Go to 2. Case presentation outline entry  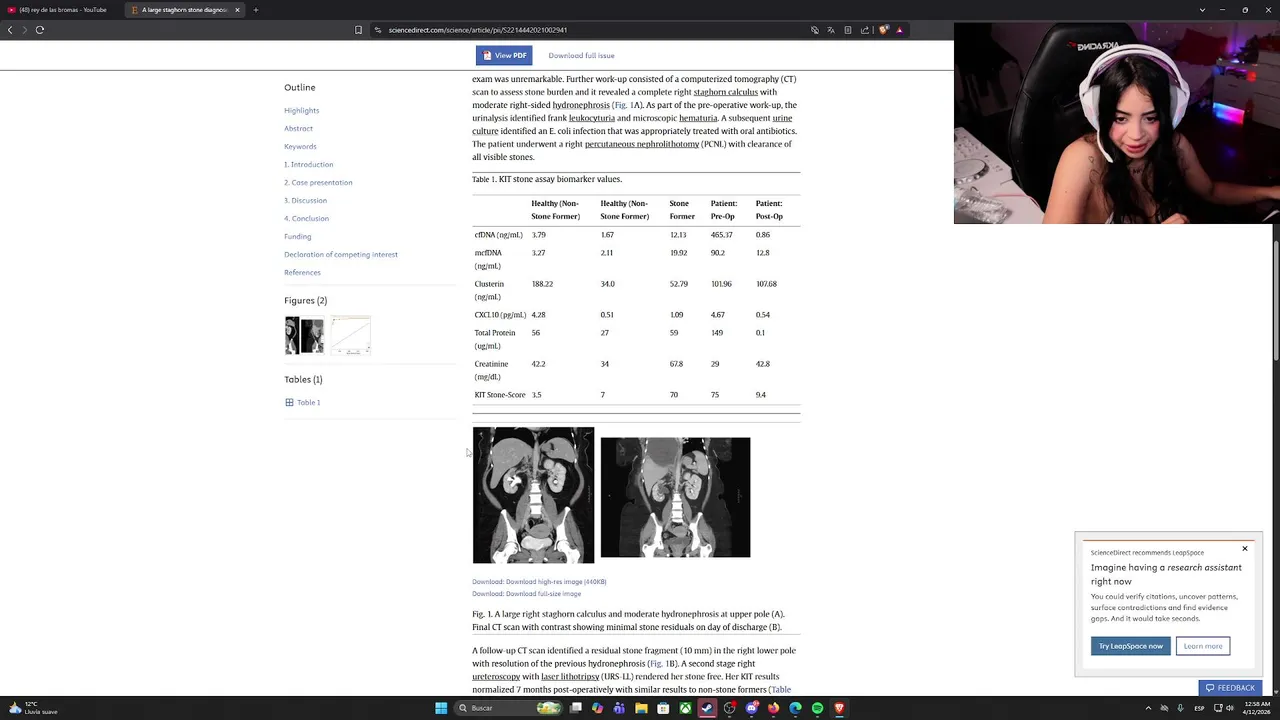(318, 183)
